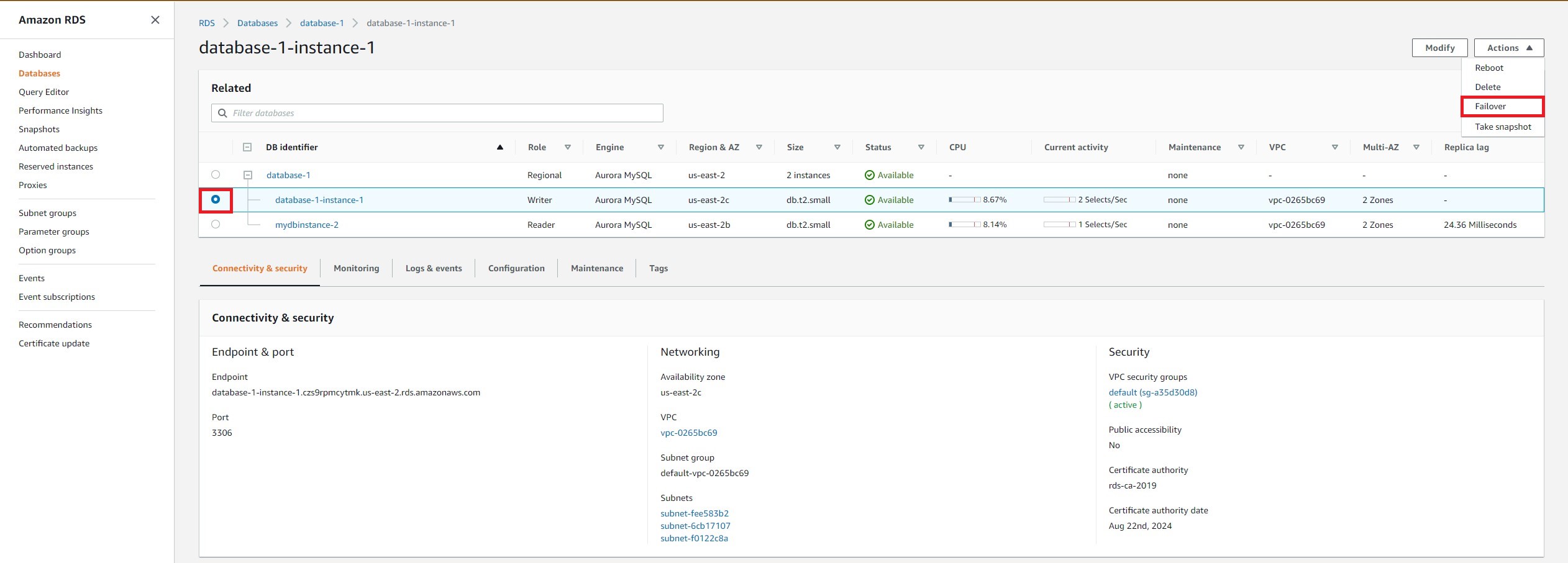The height and width of the screenshot is (563, 1568).
Task: Click activity bar for 2 Selects/Sec
Action: click(x=1059, y=200)
